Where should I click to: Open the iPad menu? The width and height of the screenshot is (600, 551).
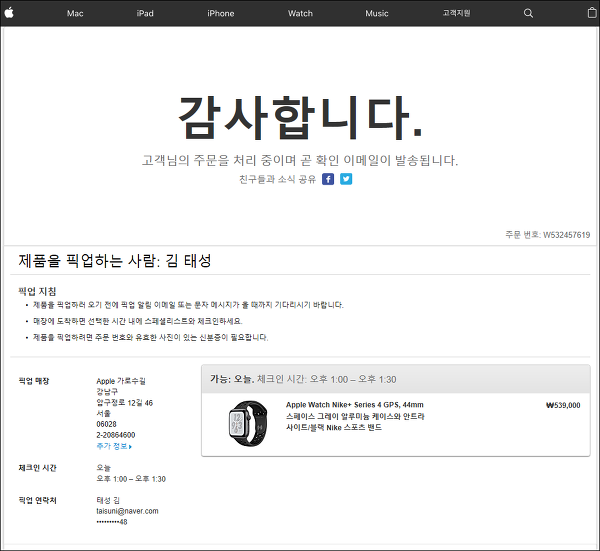(145, 13)
